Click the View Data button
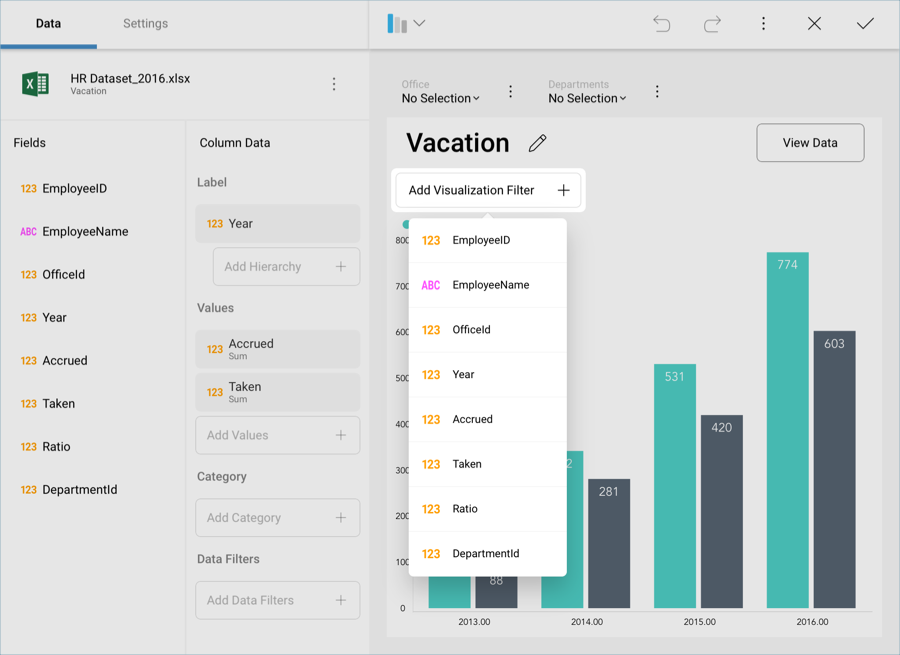 pyautogui.click(x=810, y=143)
